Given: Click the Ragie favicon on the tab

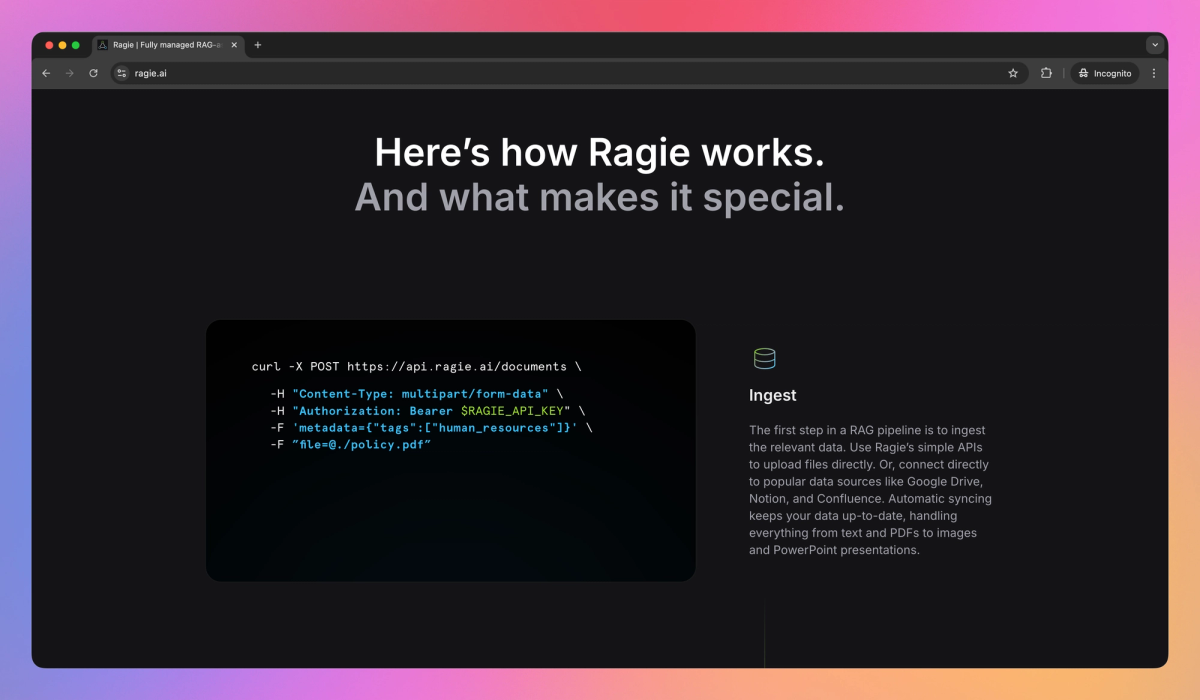Looking at the screenshot, I should click(x=101, y=45).
